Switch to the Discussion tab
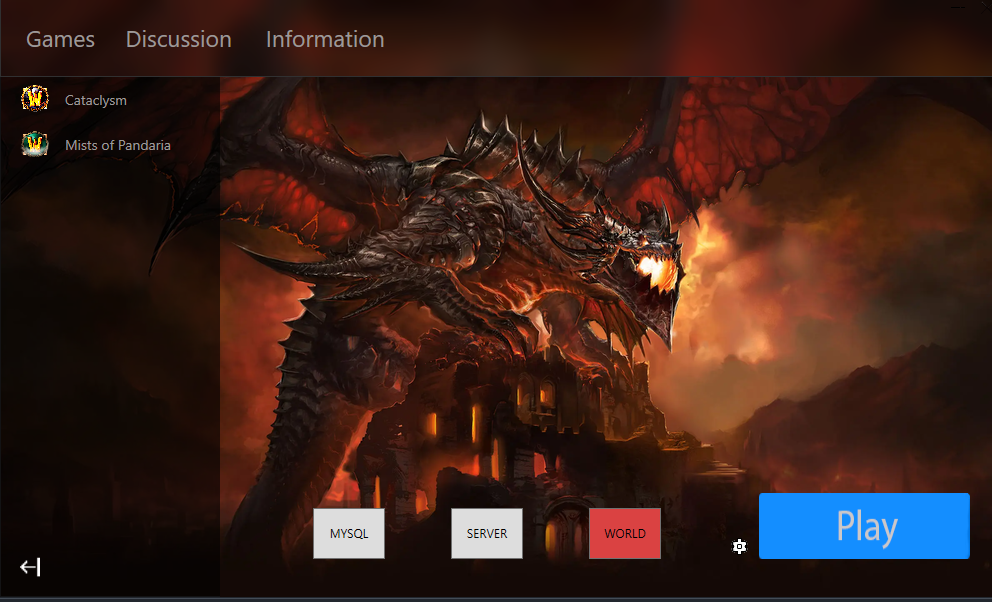 tap(178, 39)
